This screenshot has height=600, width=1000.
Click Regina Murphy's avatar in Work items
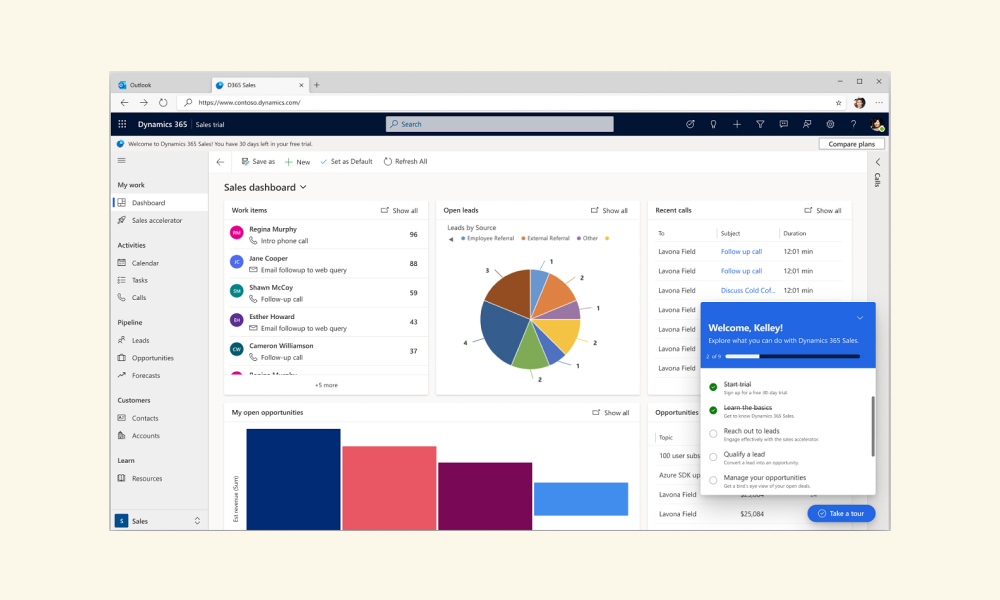tap(237, 233)
